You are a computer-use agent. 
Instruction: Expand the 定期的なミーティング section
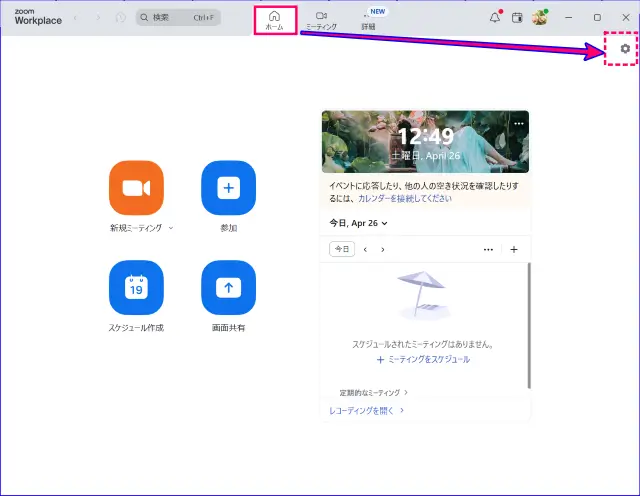pos(373,393)
